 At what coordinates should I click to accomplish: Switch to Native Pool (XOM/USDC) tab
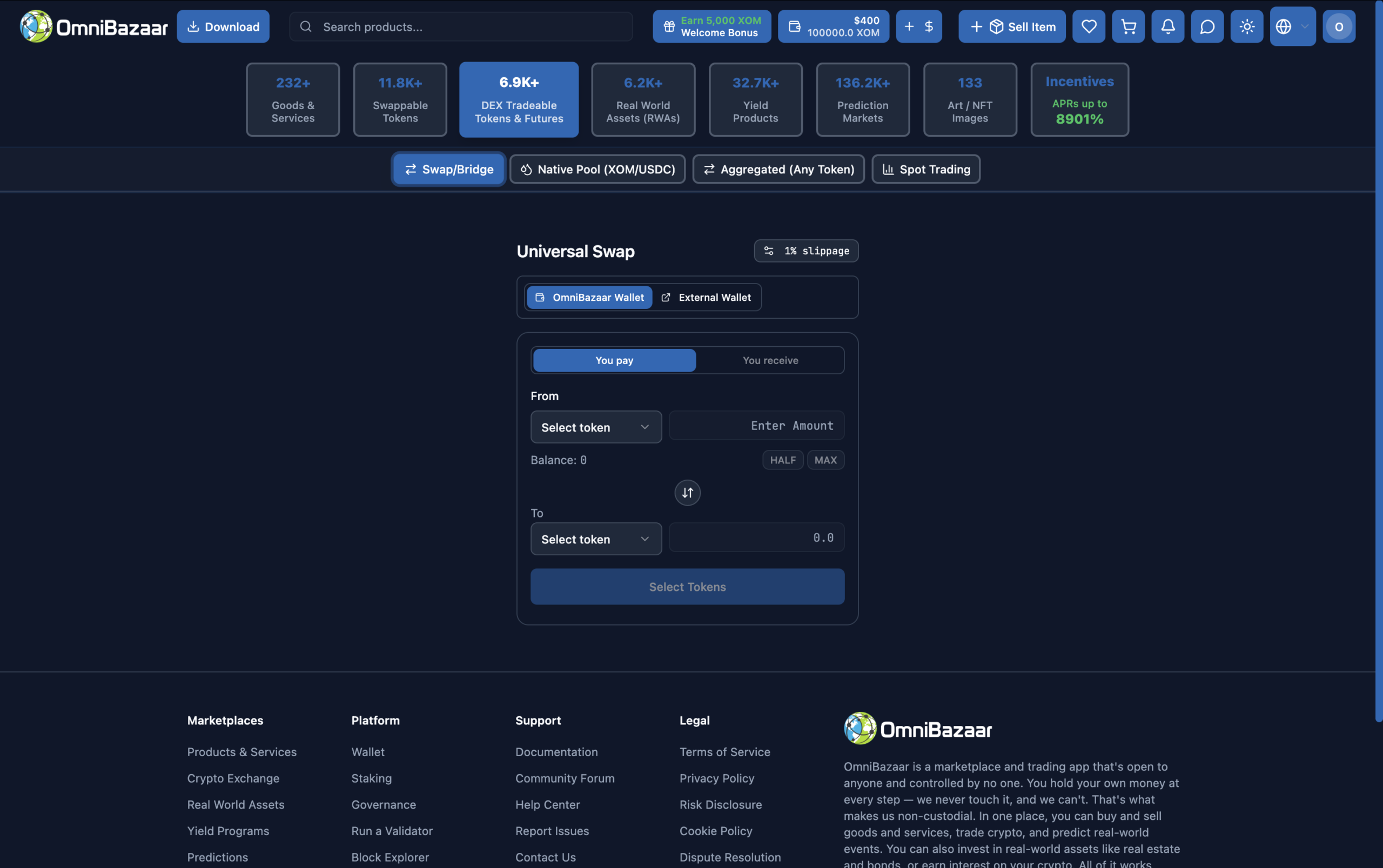tap(597, 170)
